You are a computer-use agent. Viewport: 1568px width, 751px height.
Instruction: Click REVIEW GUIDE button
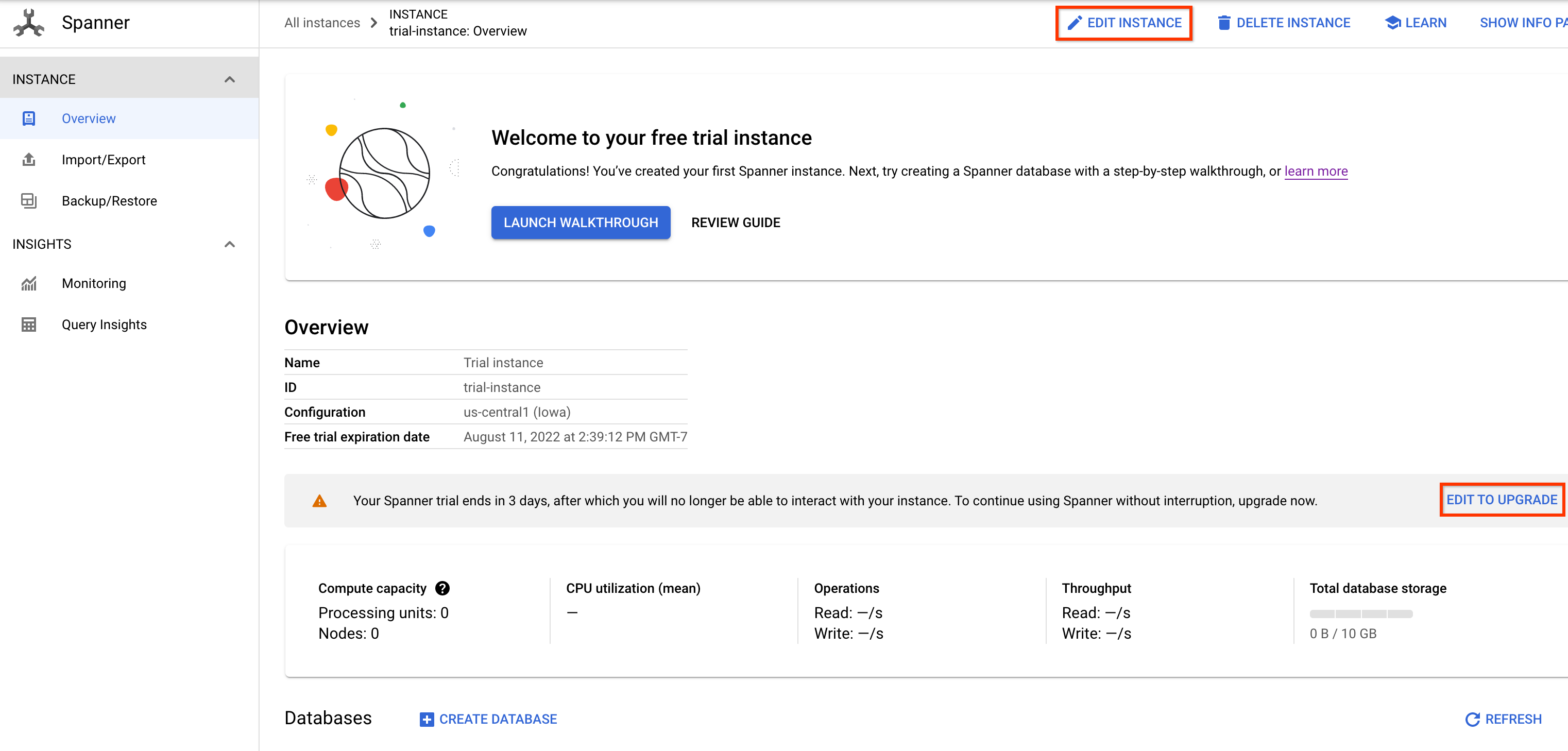735,222
